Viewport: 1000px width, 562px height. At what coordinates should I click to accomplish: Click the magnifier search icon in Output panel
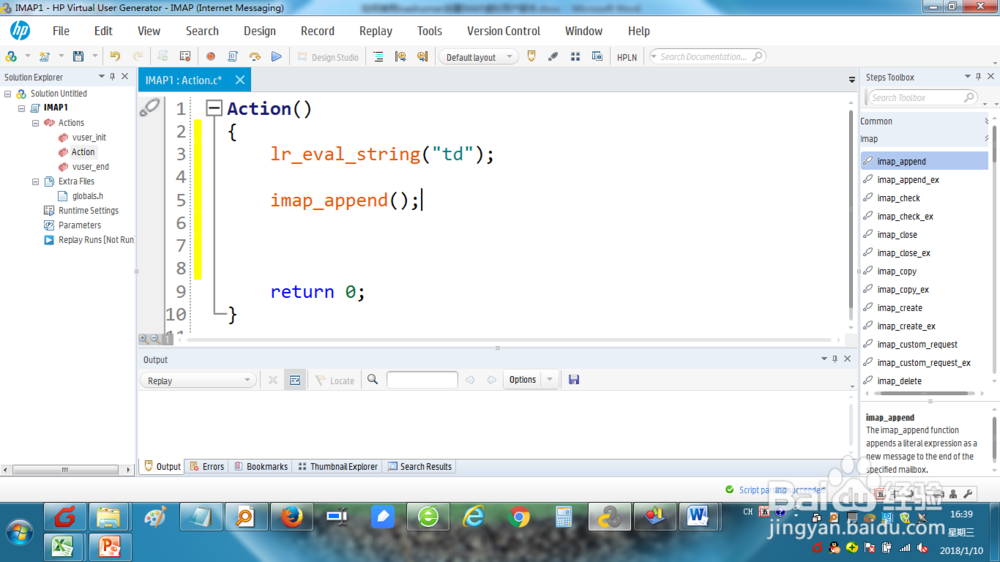[x=372, y=380]
